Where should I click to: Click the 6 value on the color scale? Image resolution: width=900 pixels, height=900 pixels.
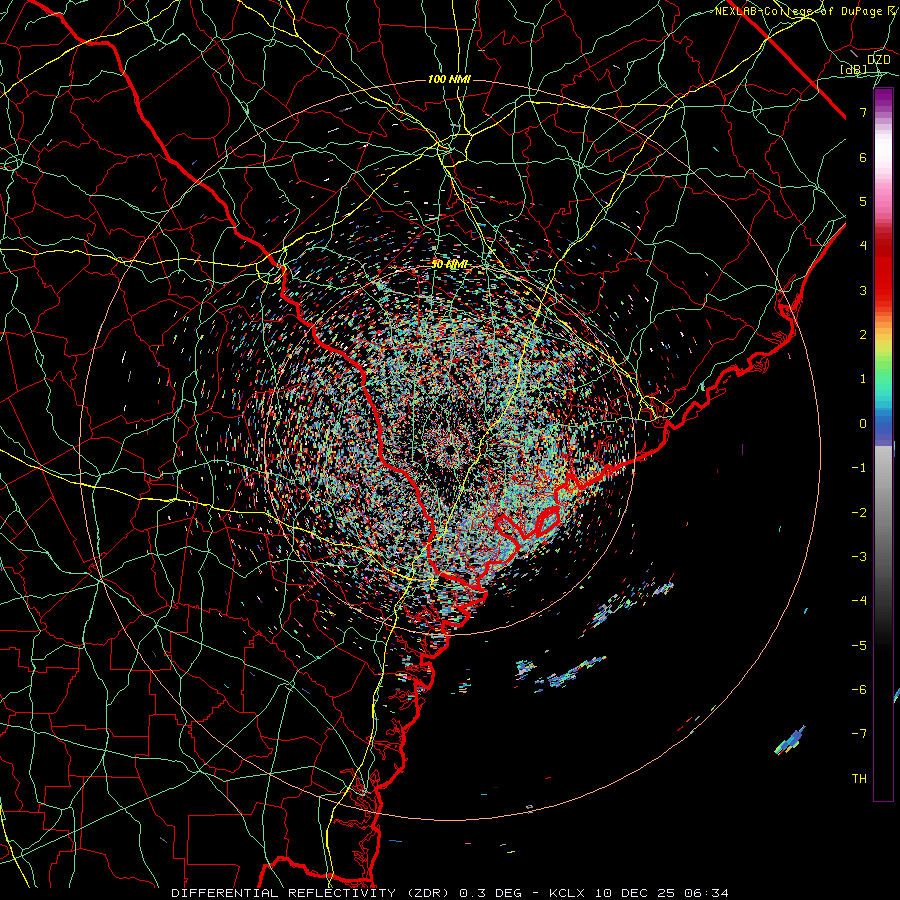[x=863, y=157]
